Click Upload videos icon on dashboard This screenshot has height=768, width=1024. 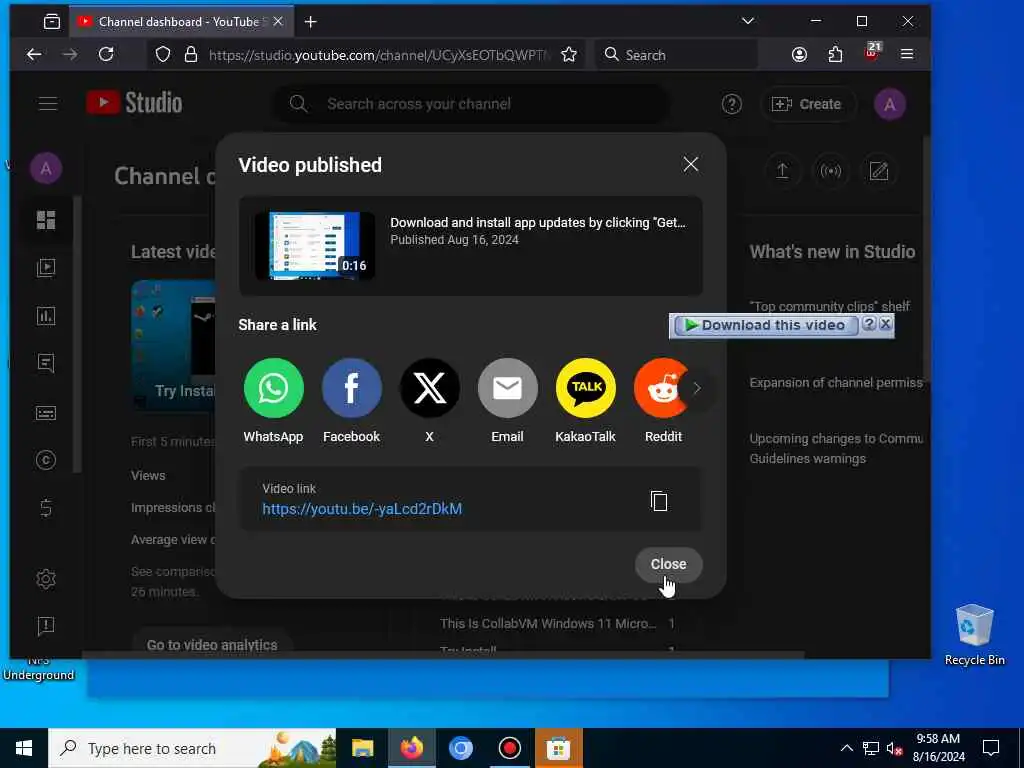(x=782, y=171)
